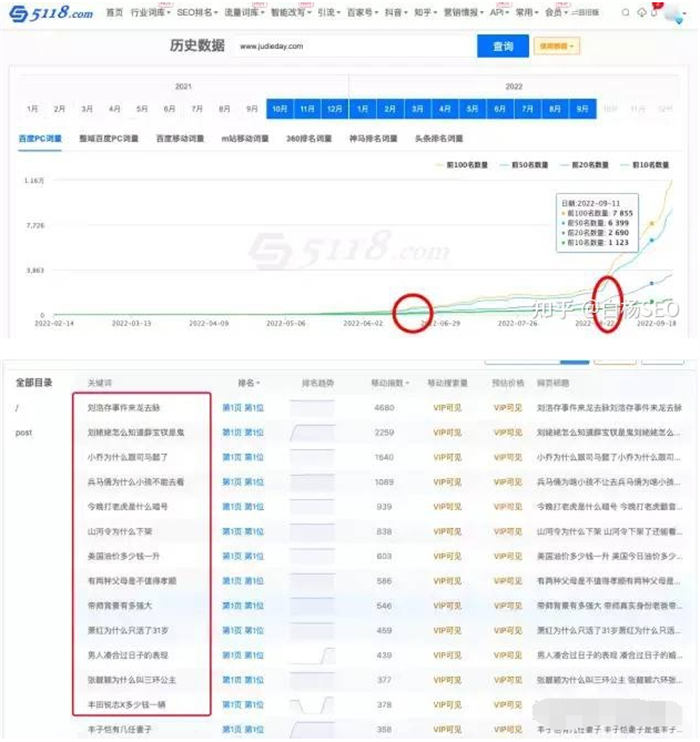Expand the 引流 navigation dropdown

point(329,12)
